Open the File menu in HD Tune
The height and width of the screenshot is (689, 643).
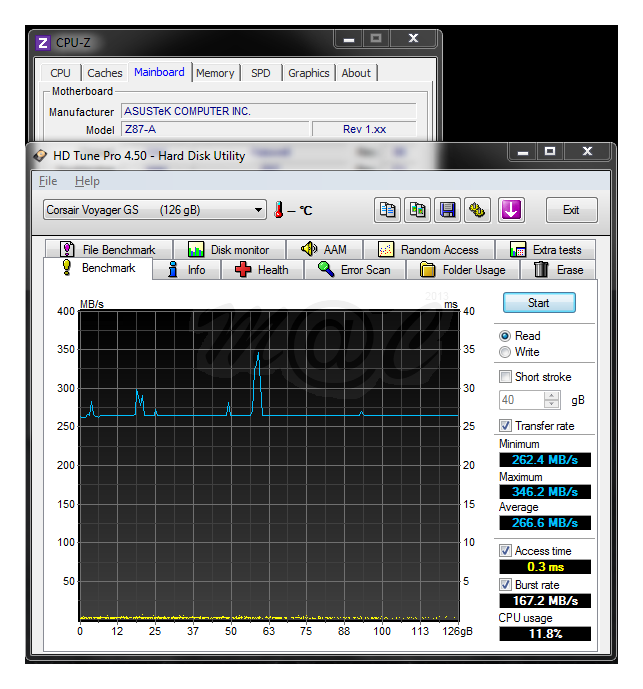[48, 181]
